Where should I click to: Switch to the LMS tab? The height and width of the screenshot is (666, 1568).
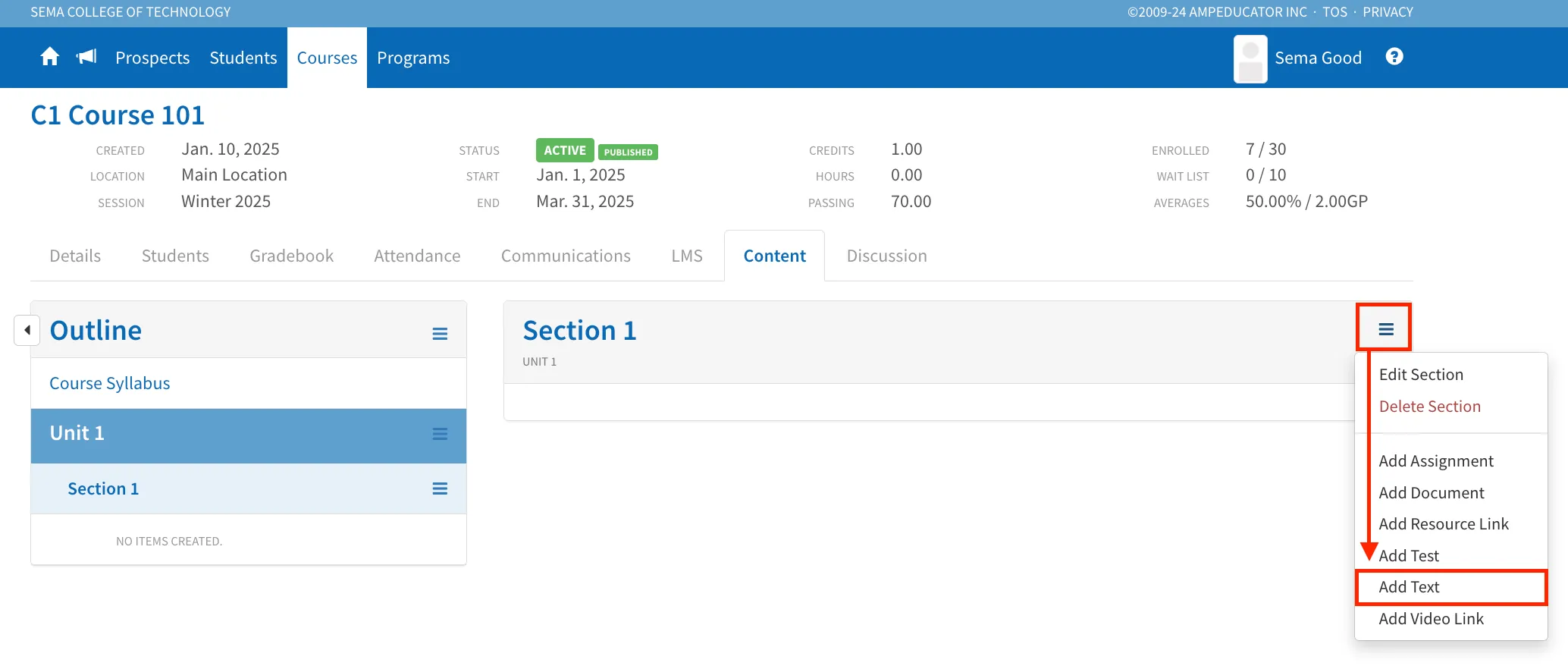click(x=687, y=256)
